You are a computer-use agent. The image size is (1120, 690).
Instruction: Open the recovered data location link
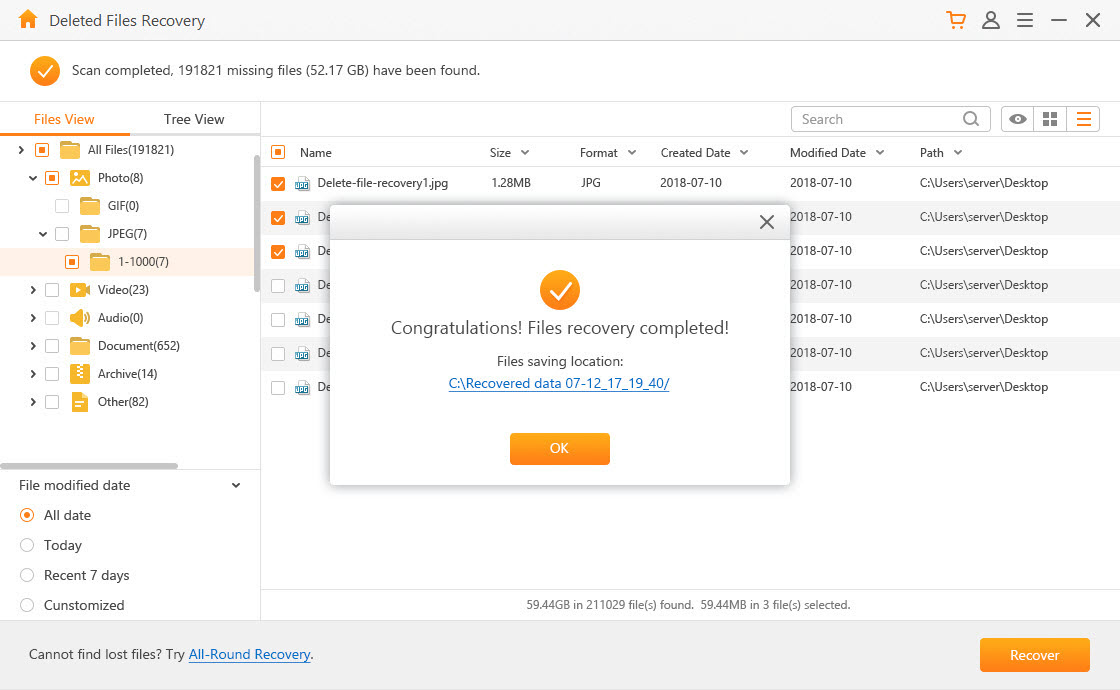pyautogui.click(x=559, y=383)
